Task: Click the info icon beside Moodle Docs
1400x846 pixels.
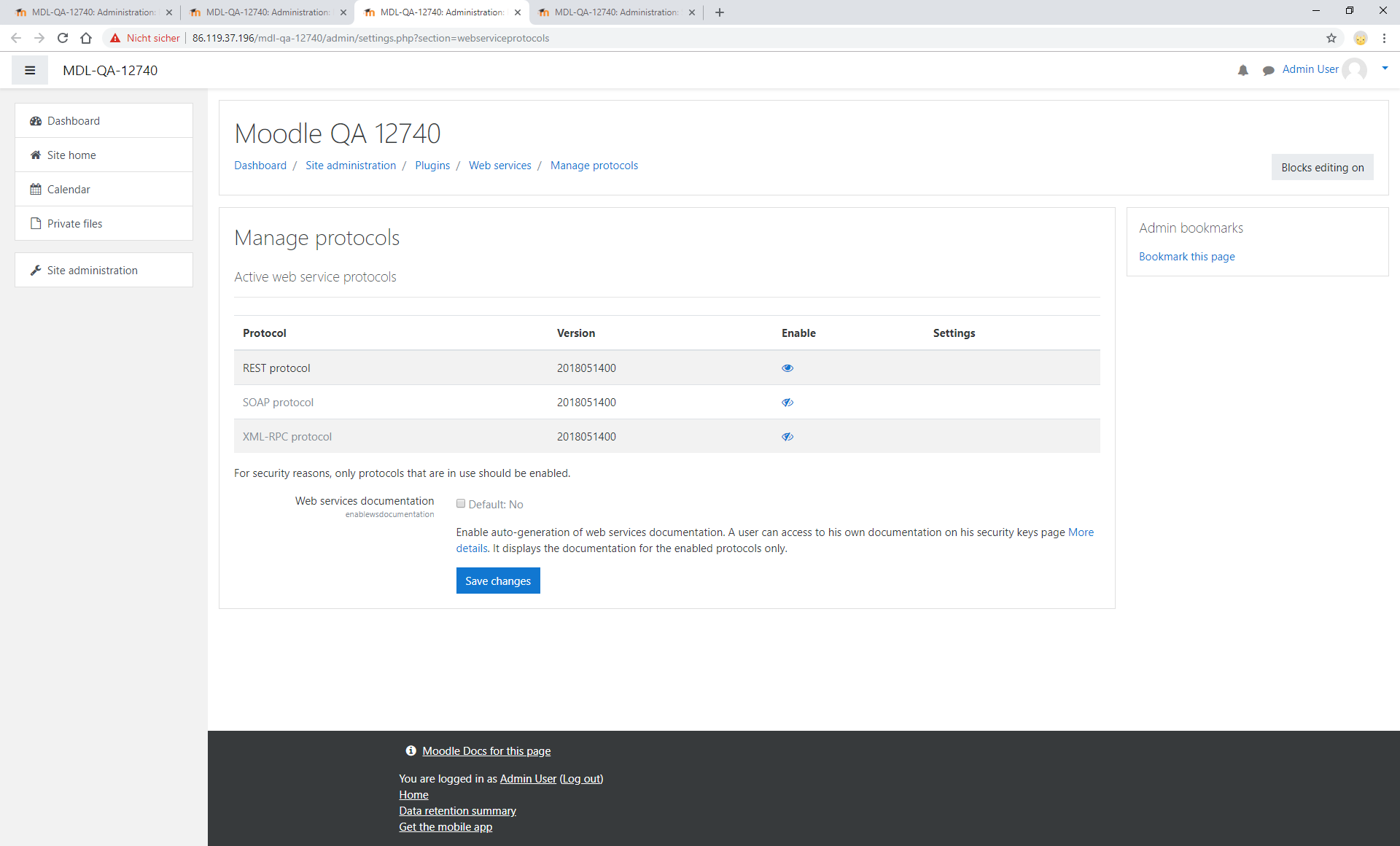Action: [x=411, y=750]
